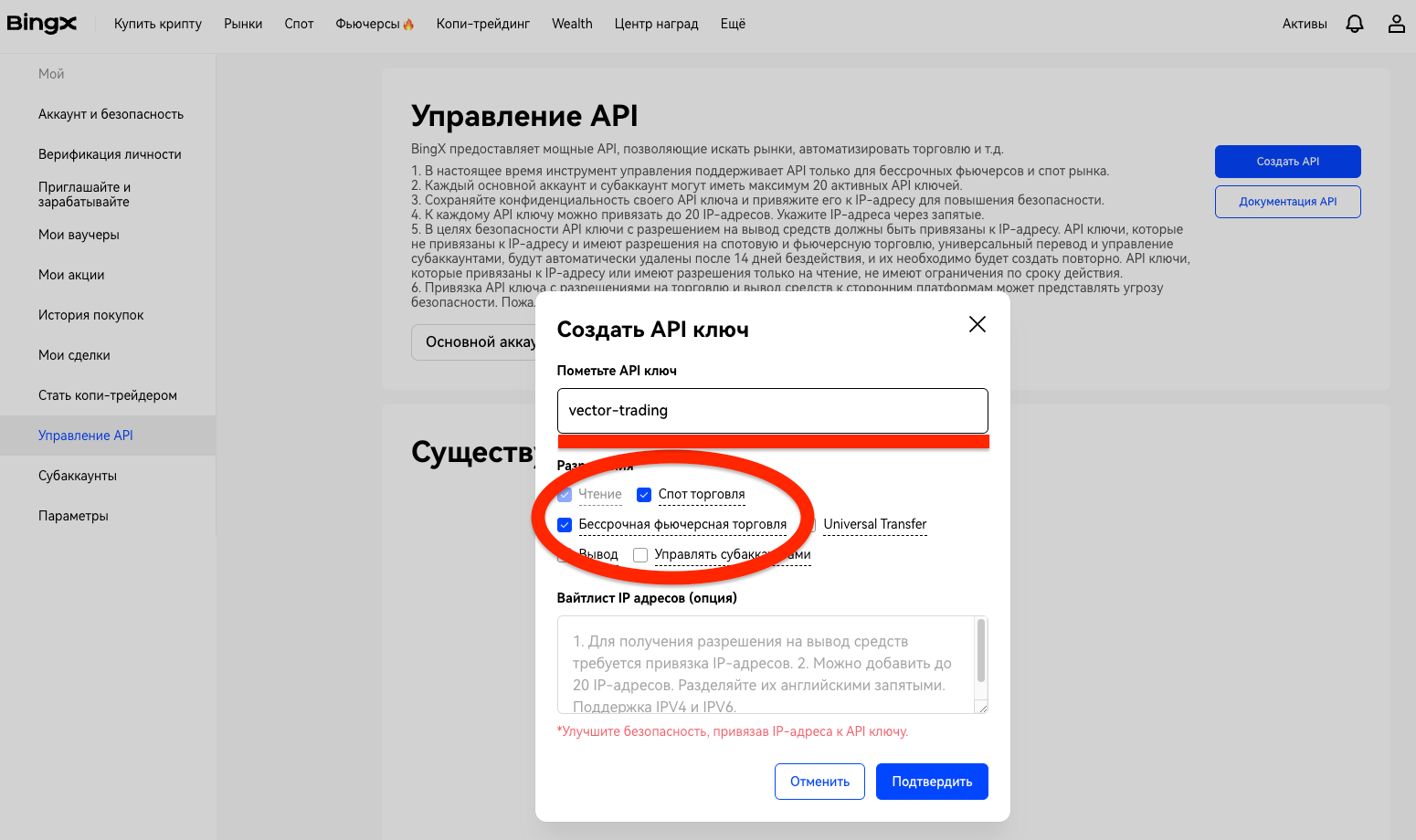
Task: Click the Universal Transfer label
Action: pyautogui.click(x=875, y=524)
